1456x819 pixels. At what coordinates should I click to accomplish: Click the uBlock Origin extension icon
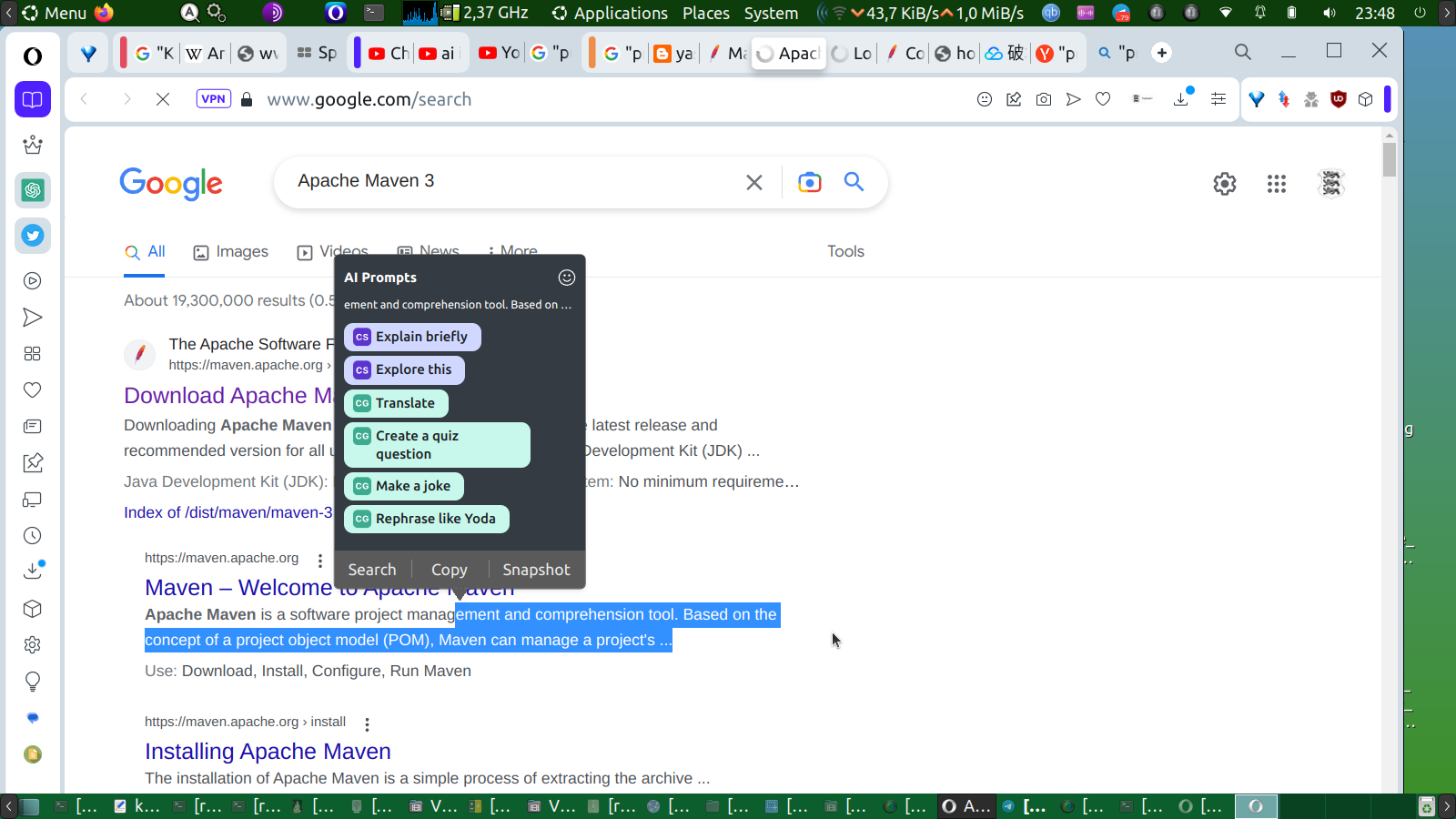point(1339,99)
